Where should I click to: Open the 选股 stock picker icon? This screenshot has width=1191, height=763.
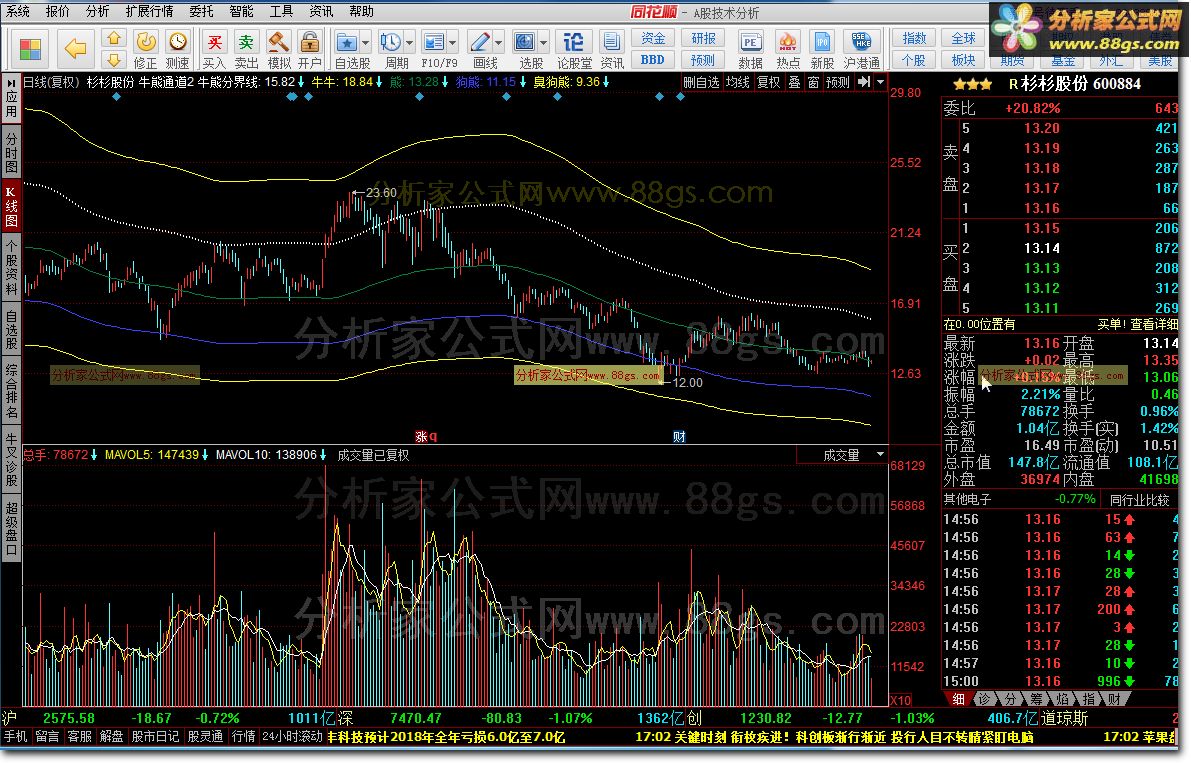(x=524, y=43)
